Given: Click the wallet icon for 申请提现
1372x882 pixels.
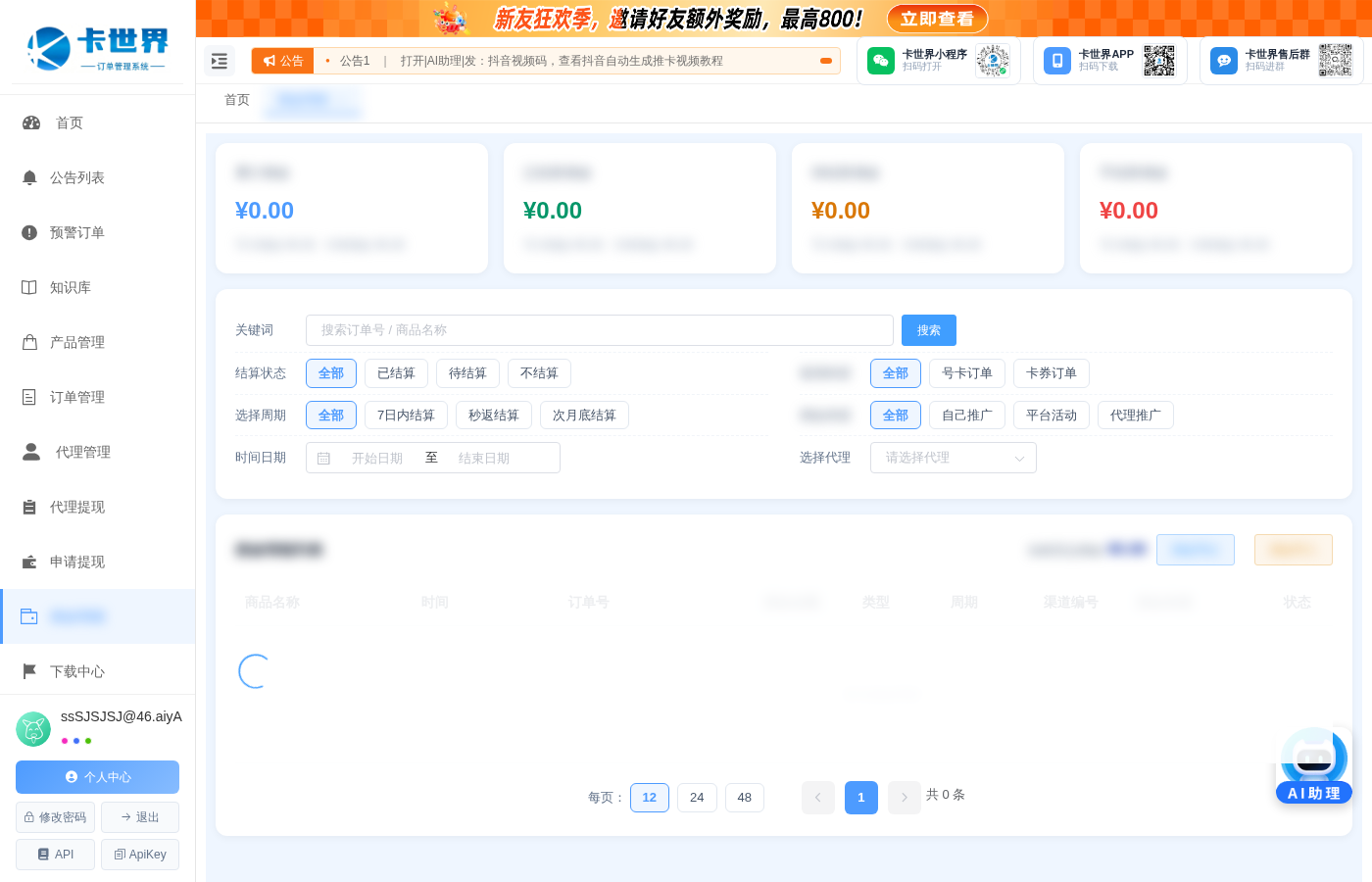Looking at the screenshot, I should tap(29, 562).
